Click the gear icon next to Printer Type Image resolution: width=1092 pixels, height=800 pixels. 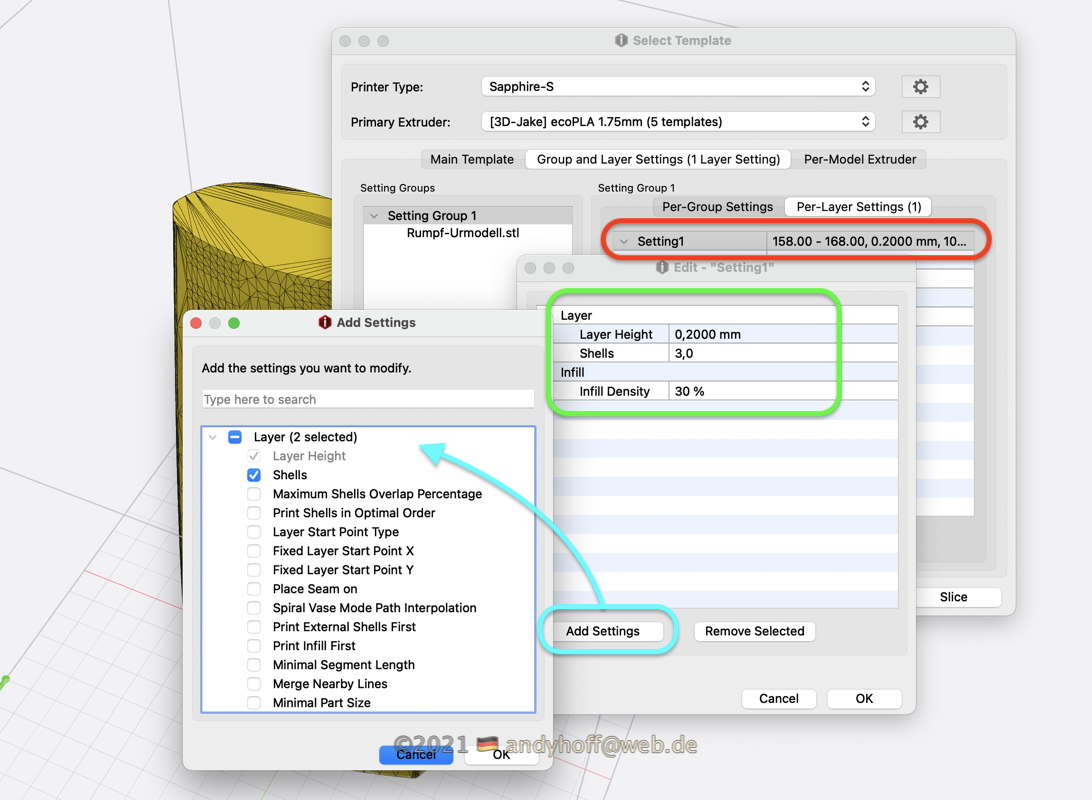coord(920,87)
